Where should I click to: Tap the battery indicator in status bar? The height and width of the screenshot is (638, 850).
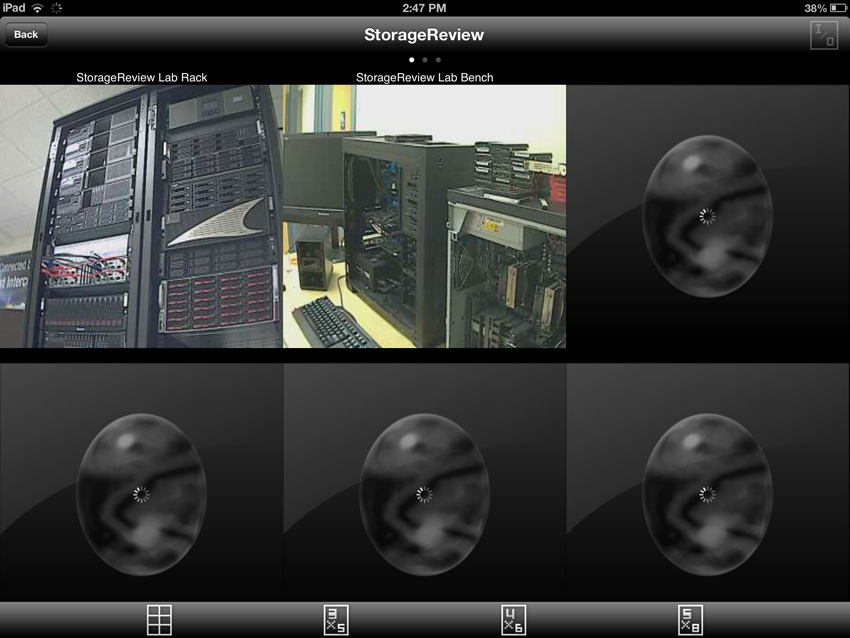pyautogui.click(x=838, y=8)
